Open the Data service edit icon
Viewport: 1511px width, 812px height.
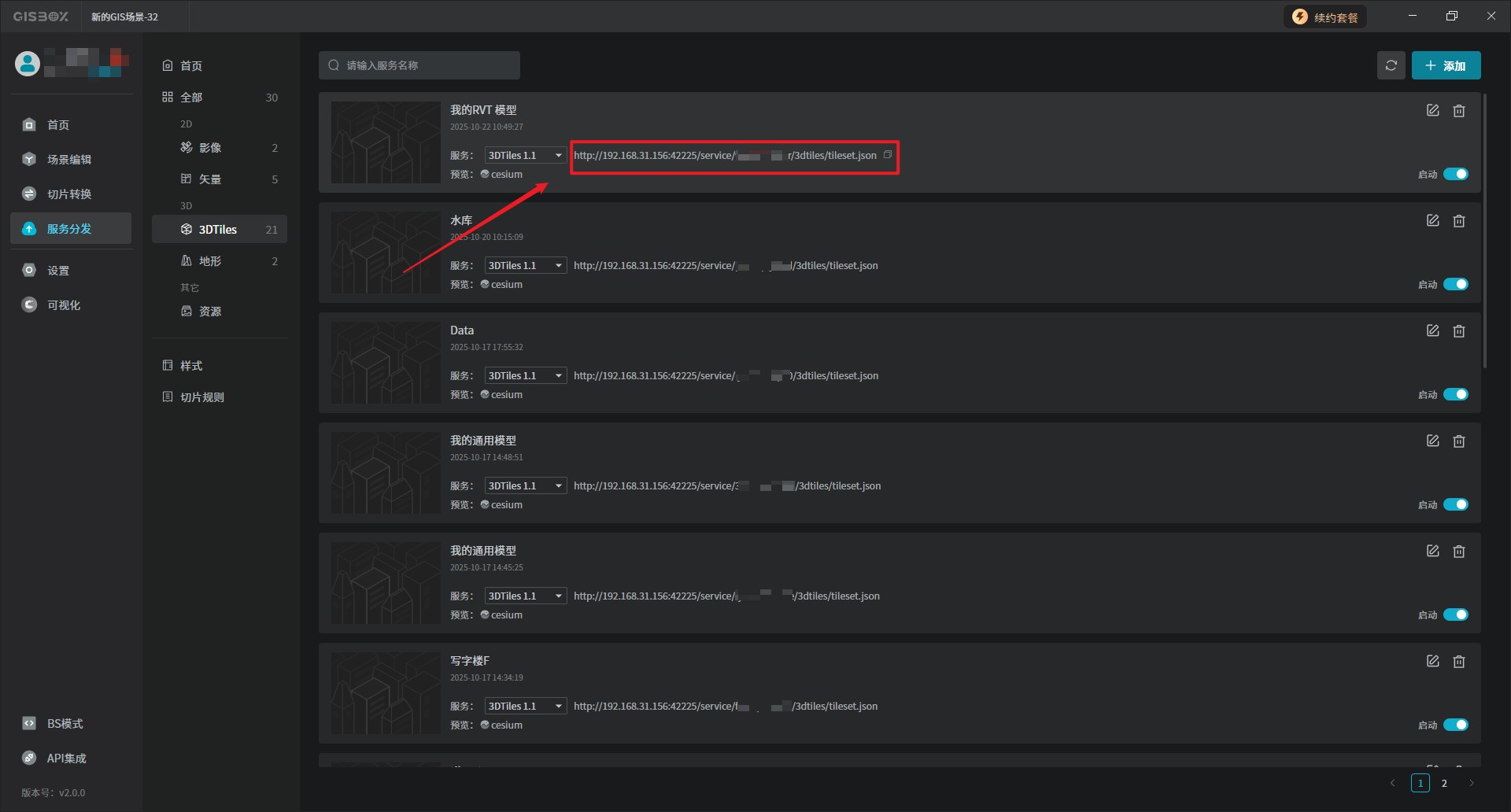1432,331
